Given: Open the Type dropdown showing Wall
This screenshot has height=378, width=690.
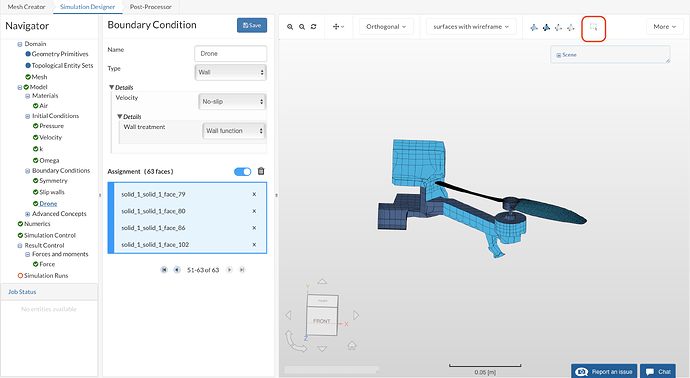Looking at the screenshot, I should 231,72.
